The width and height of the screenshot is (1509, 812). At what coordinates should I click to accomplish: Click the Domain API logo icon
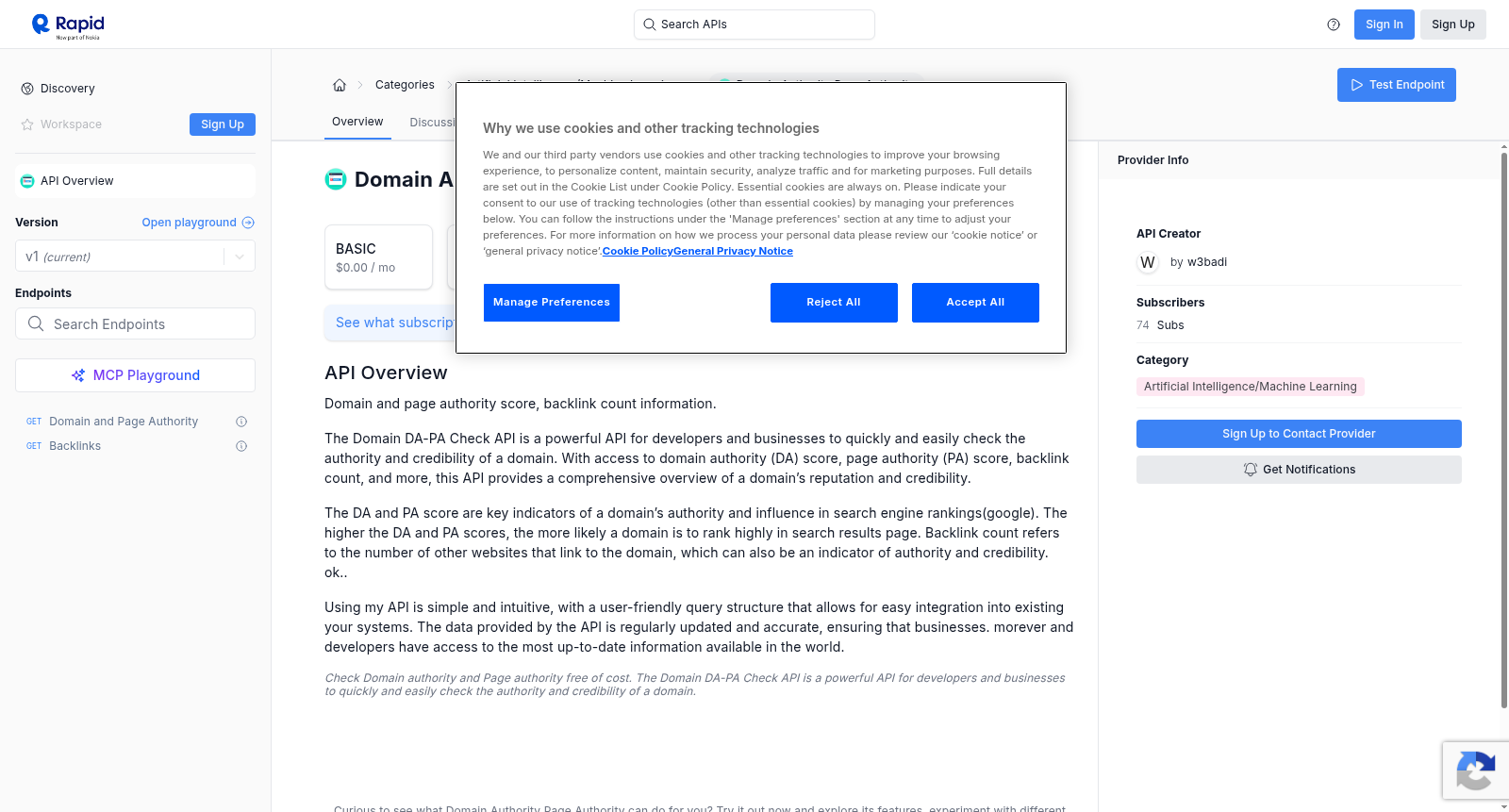(x=336, y=179)
